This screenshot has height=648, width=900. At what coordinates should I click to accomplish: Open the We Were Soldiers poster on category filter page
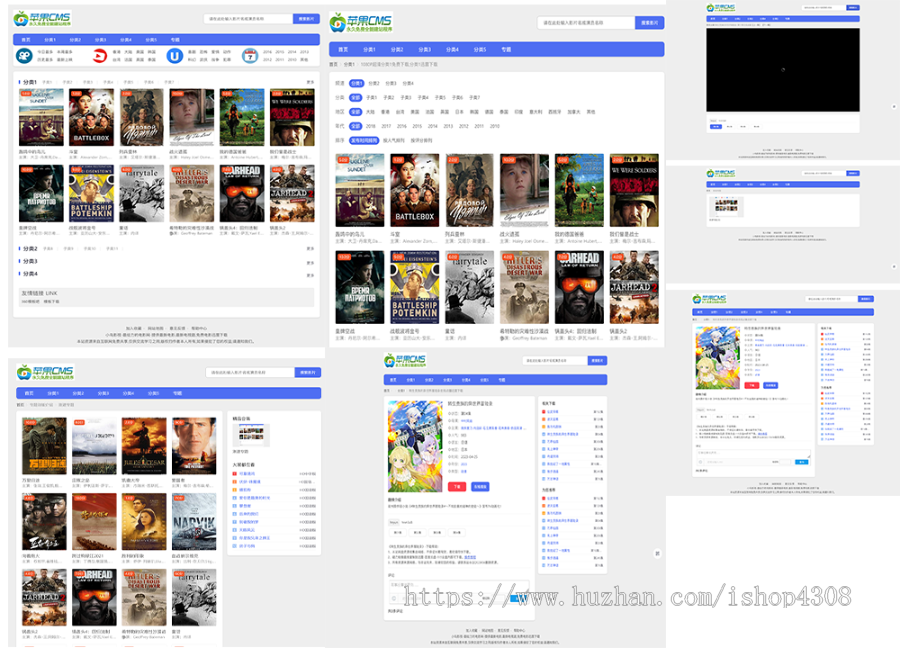pos(634,191)
